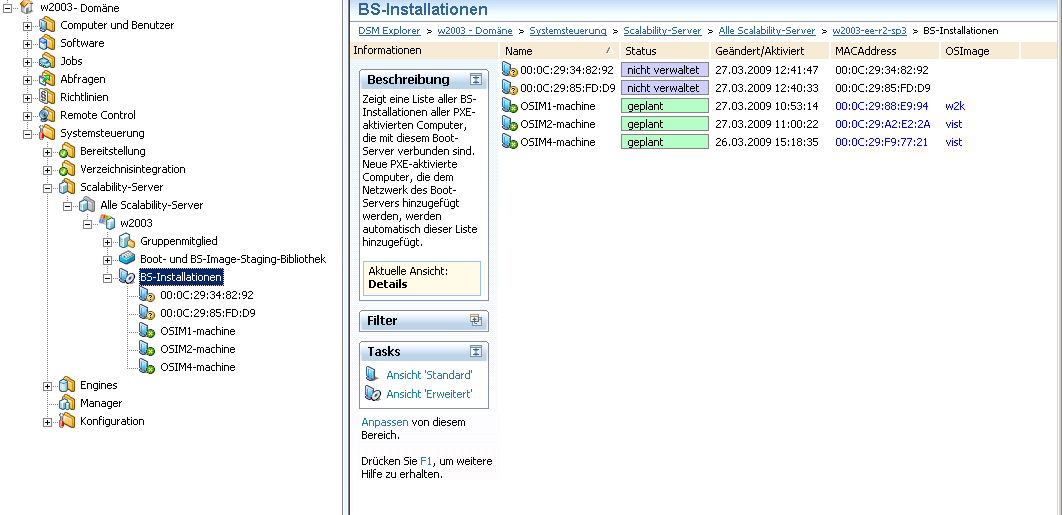Expand the Computer und Benutzer node
Image resolution: width=1062 pixels, height=515 pixels.
click(x=27, y=25)
